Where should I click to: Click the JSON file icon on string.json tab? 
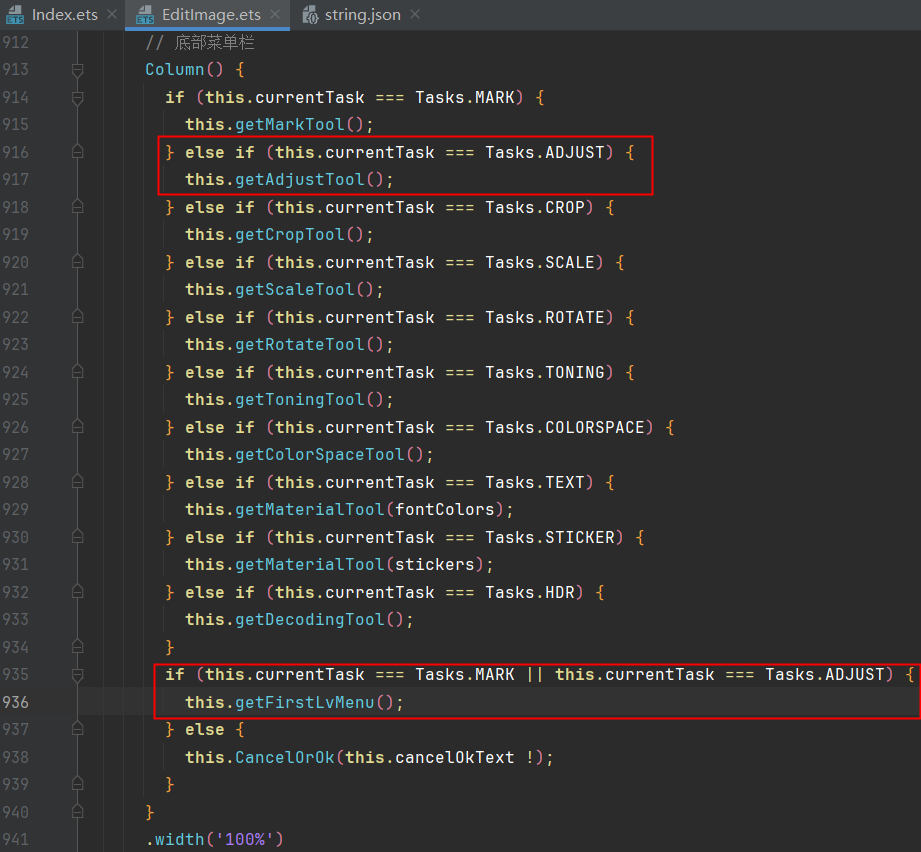tap(309, 15)
